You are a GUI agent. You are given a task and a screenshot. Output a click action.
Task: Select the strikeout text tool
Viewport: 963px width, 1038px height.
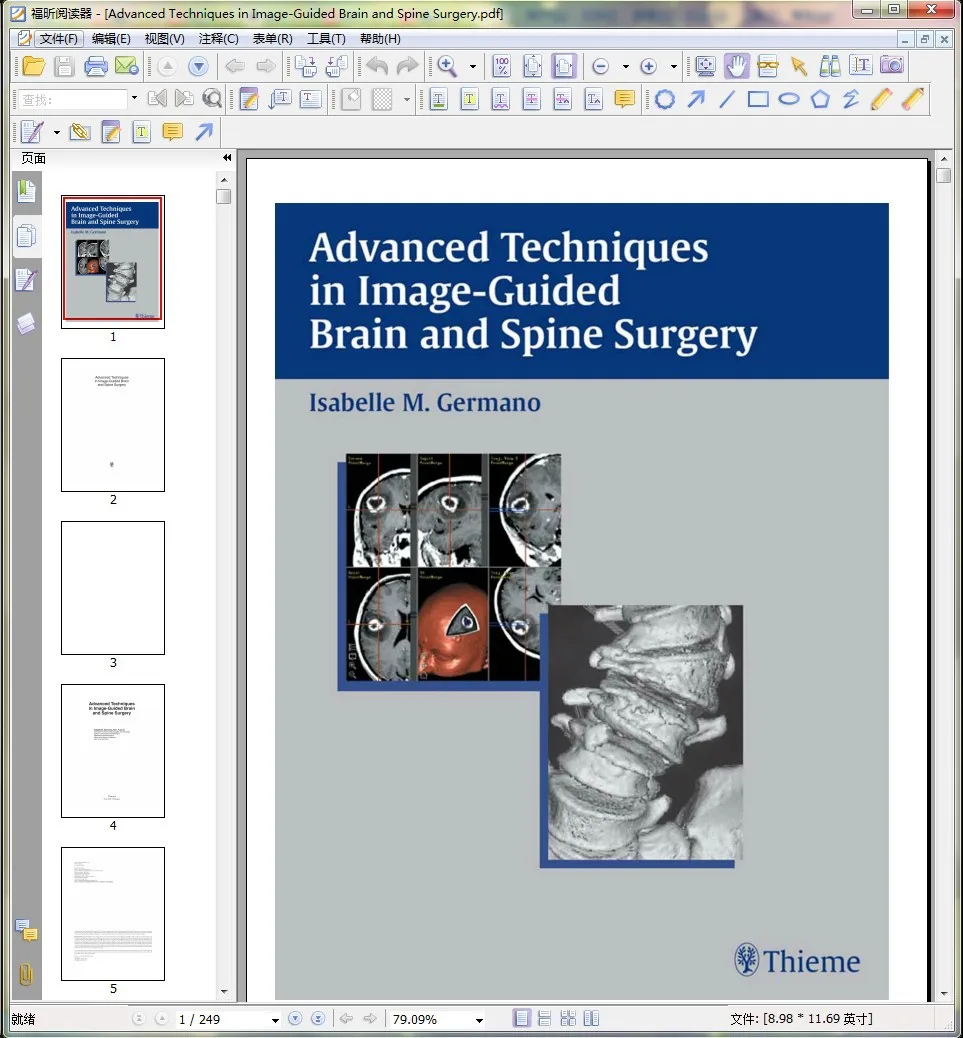[531, 100]
